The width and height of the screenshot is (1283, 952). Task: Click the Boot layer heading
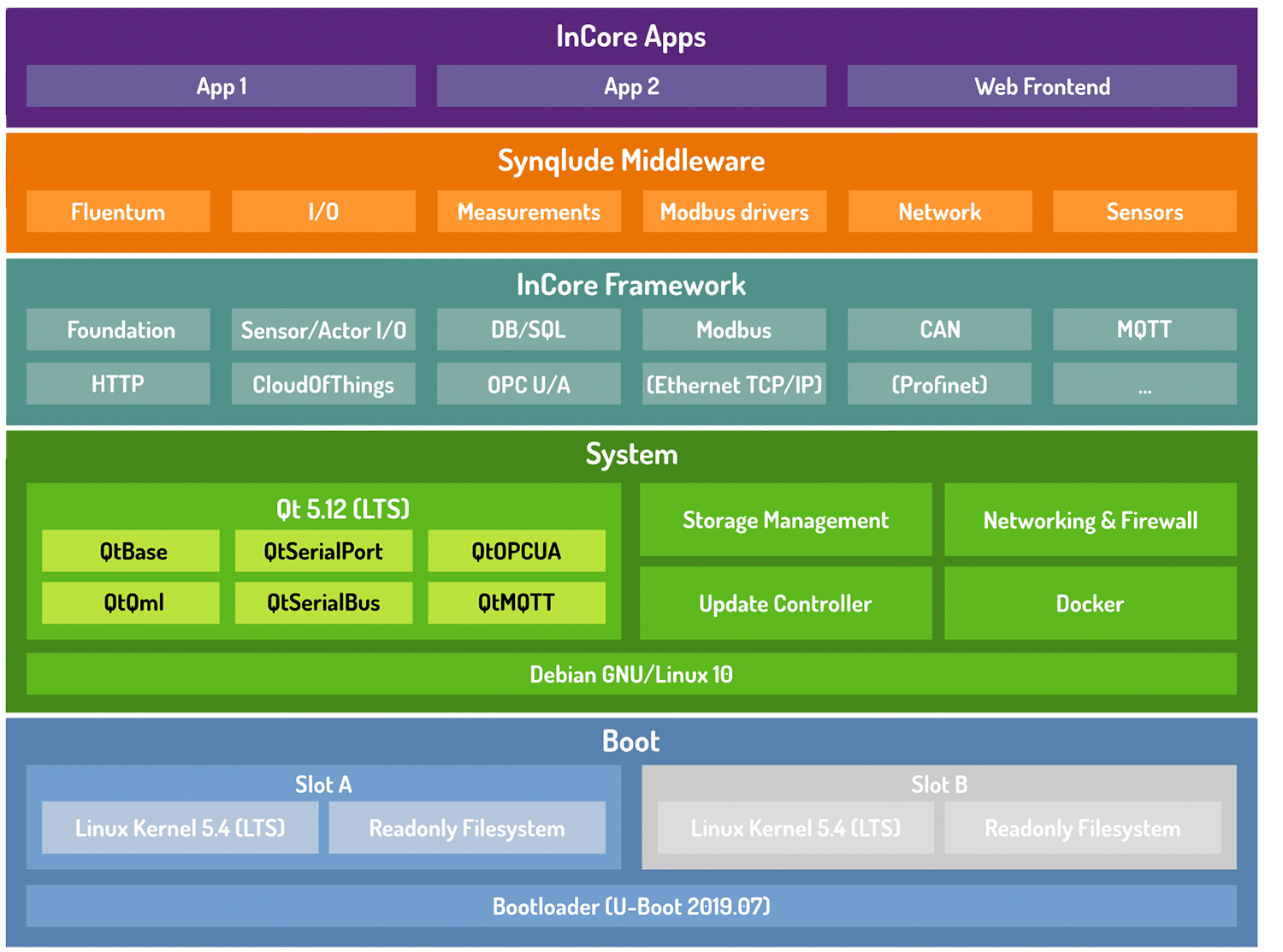(x=631, y=741)
